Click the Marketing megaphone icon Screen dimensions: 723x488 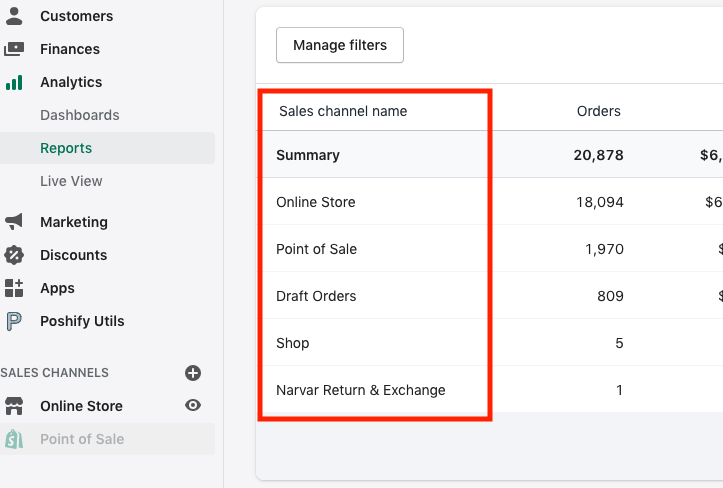(14, 222)
